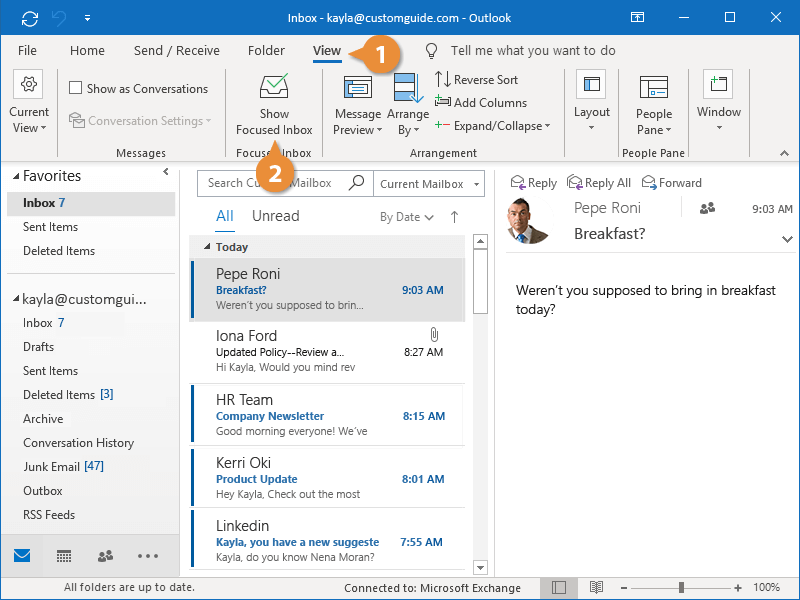Click Reply in reading pane
This screenshot has width=800, height=600.
tap(534, 183)
